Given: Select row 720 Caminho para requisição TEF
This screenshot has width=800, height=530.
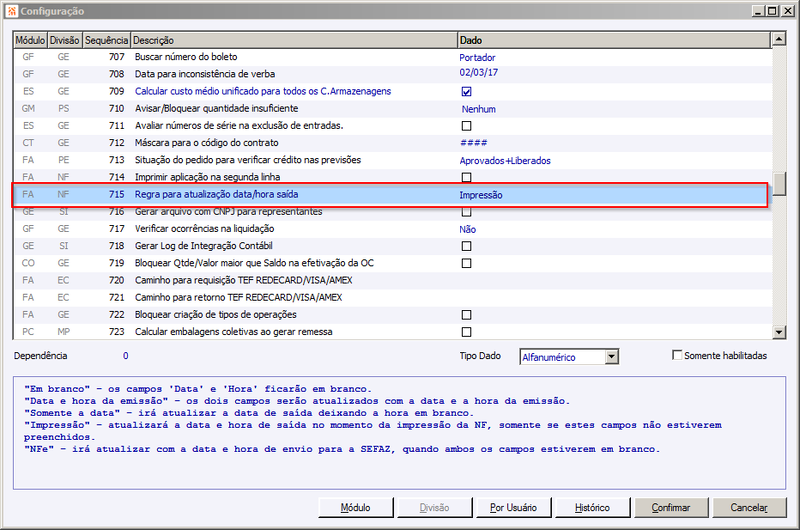Looking at the screenshot, I should point(392,281).
